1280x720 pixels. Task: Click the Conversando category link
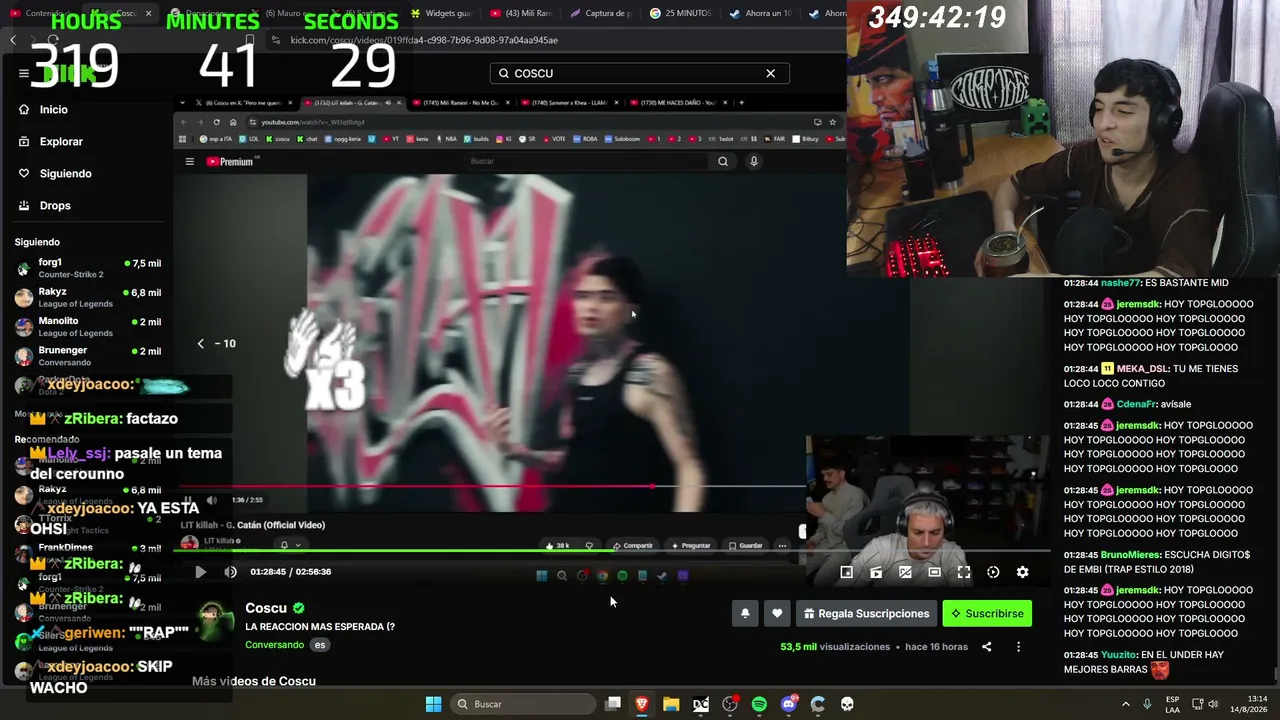pyautogui.click(x=274, y=645)
